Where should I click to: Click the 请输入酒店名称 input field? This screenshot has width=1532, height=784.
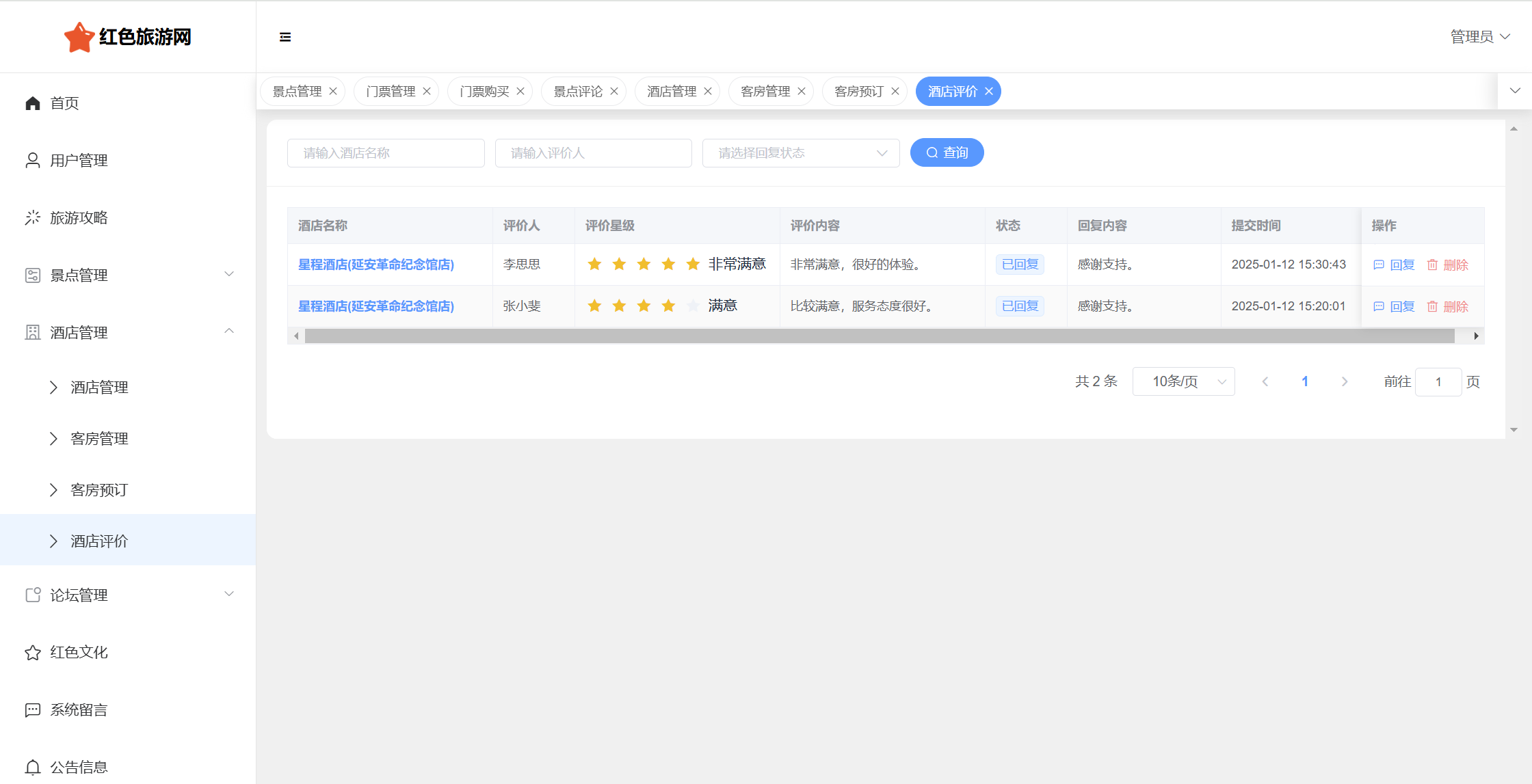386,153
